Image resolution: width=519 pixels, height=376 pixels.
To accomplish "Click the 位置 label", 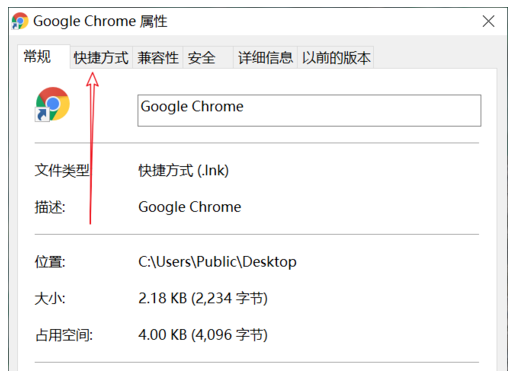I will coord(50,262).
